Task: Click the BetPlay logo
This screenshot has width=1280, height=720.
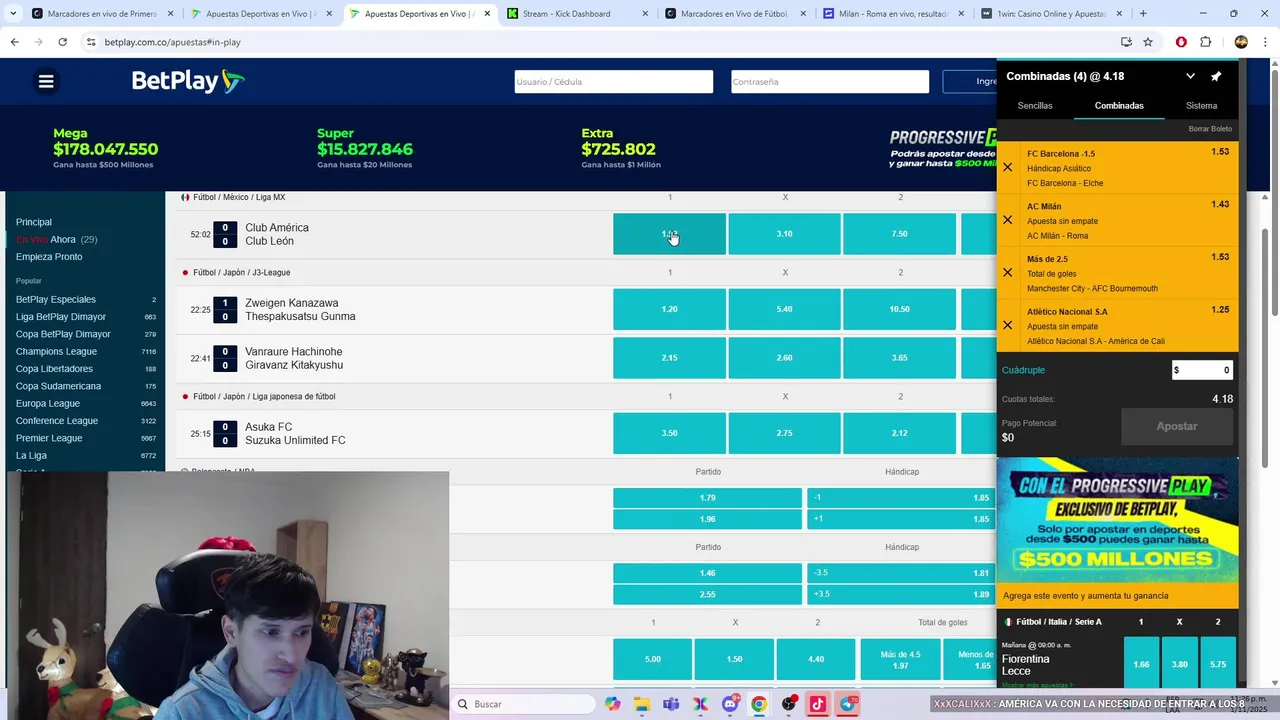Action: click(188, 81)
